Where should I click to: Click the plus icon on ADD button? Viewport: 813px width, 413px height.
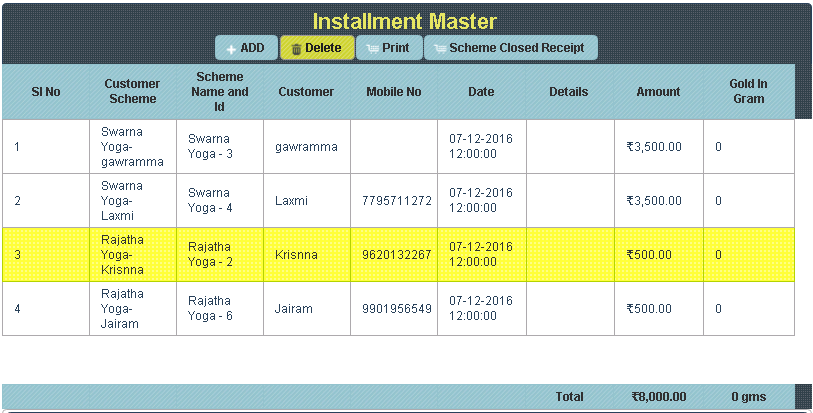pos(231,49)
